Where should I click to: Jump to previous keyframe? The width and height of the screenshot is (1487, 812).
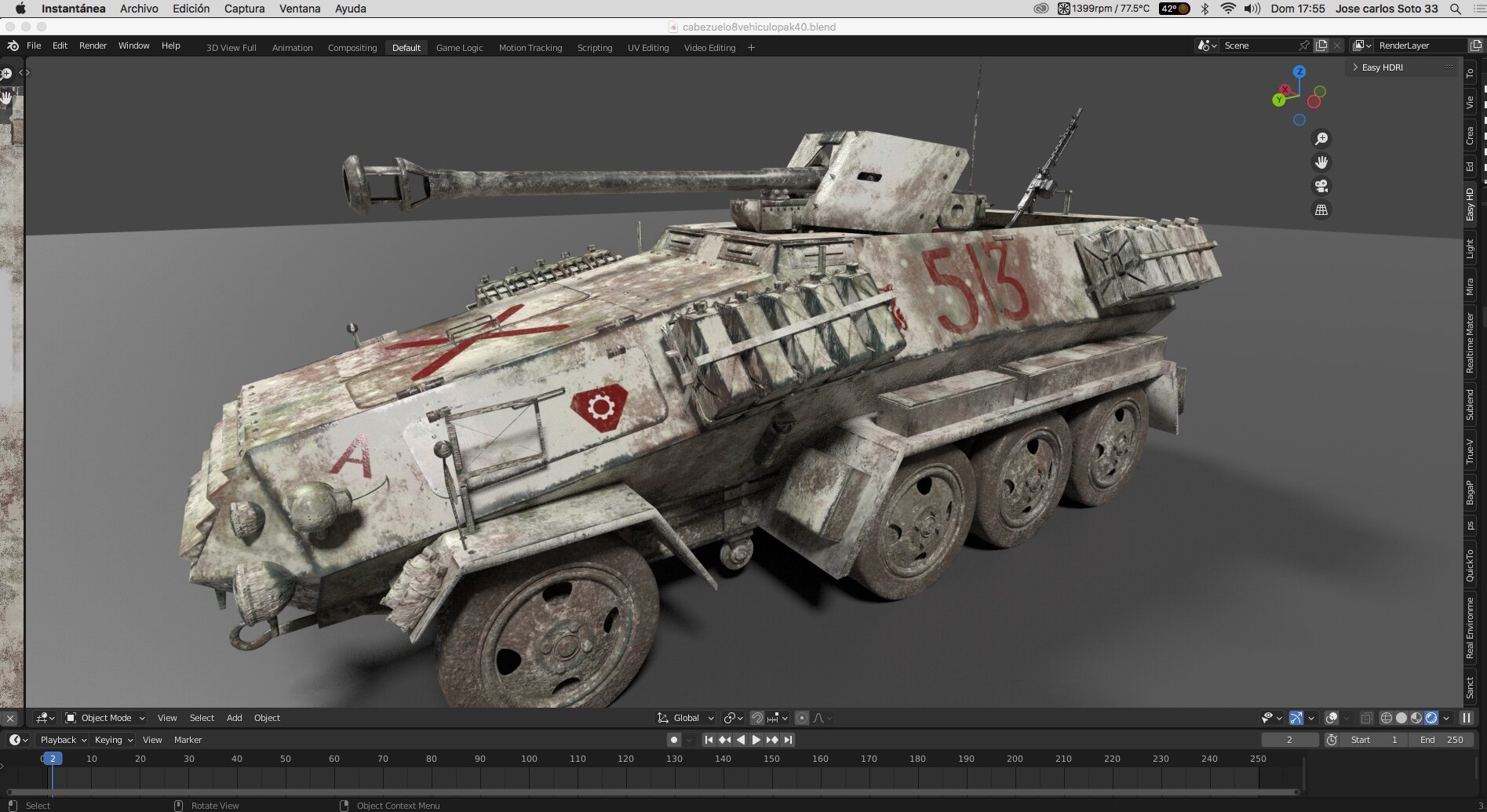tap(724, 740)
